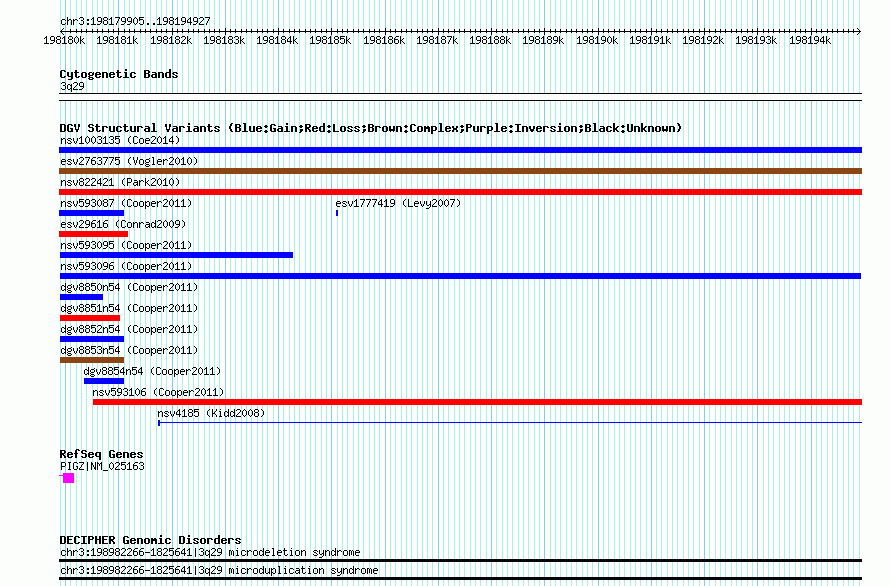Viewport: 890px width, 586px height.
Task: Click the nsv4185 (Kidd2008) thin line feature
Action: click(510, 422)
